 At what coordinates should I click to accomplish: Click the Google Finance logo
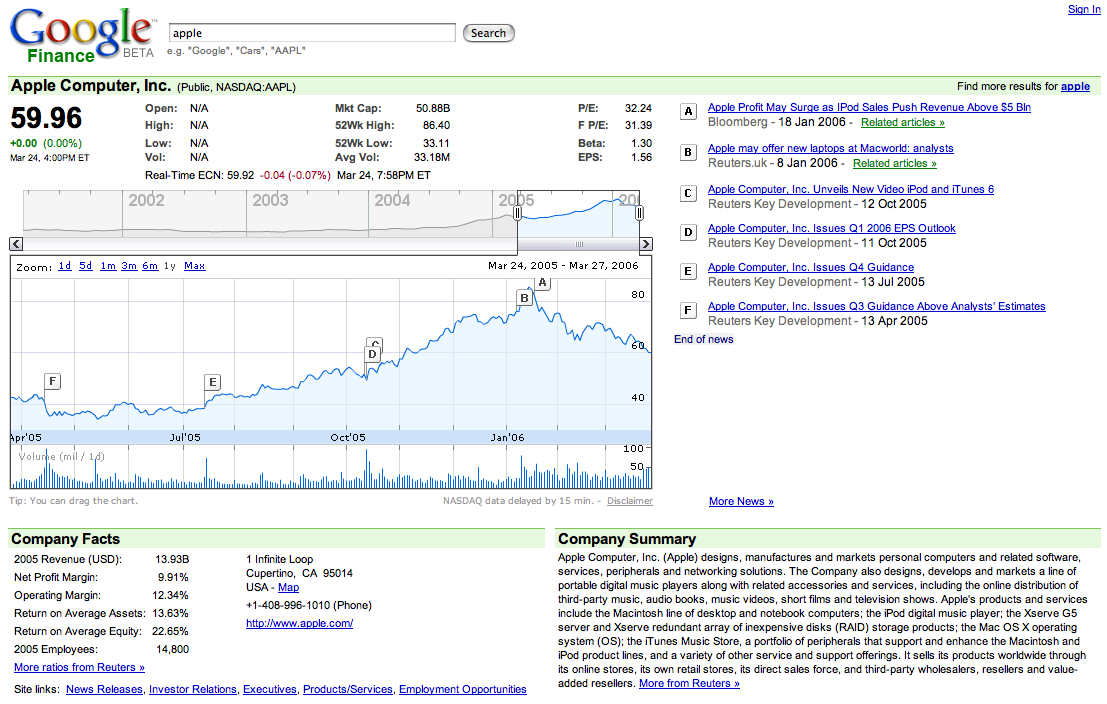pyautogui.click(x=82, y=35)
